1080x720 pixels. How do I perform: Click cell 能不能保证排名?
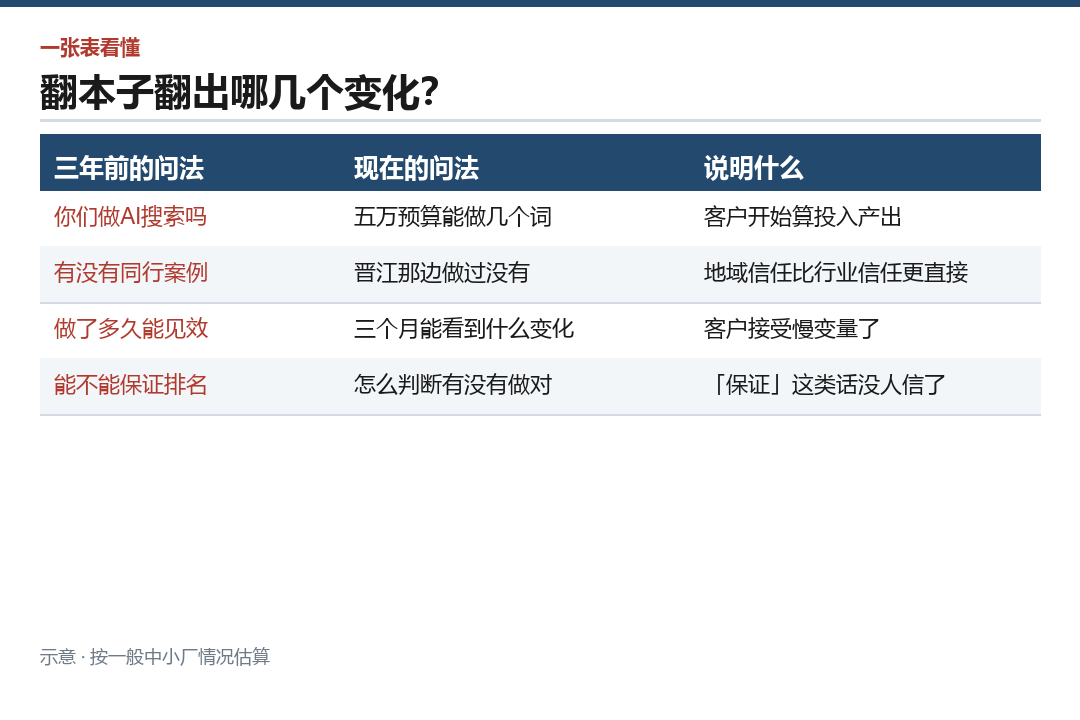tap(130, 384)
